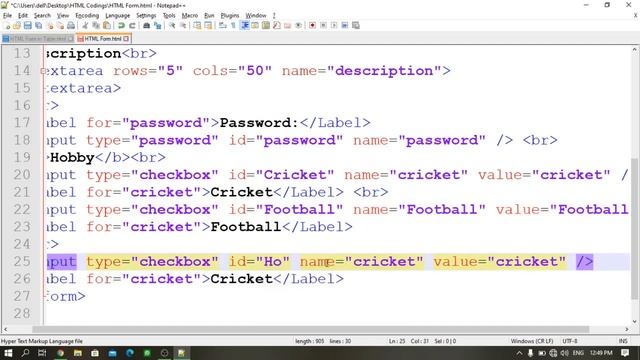The height and width of the screenshot is (360, 640).
Task: Click line number 20 in margin
Action: point(22,175)
